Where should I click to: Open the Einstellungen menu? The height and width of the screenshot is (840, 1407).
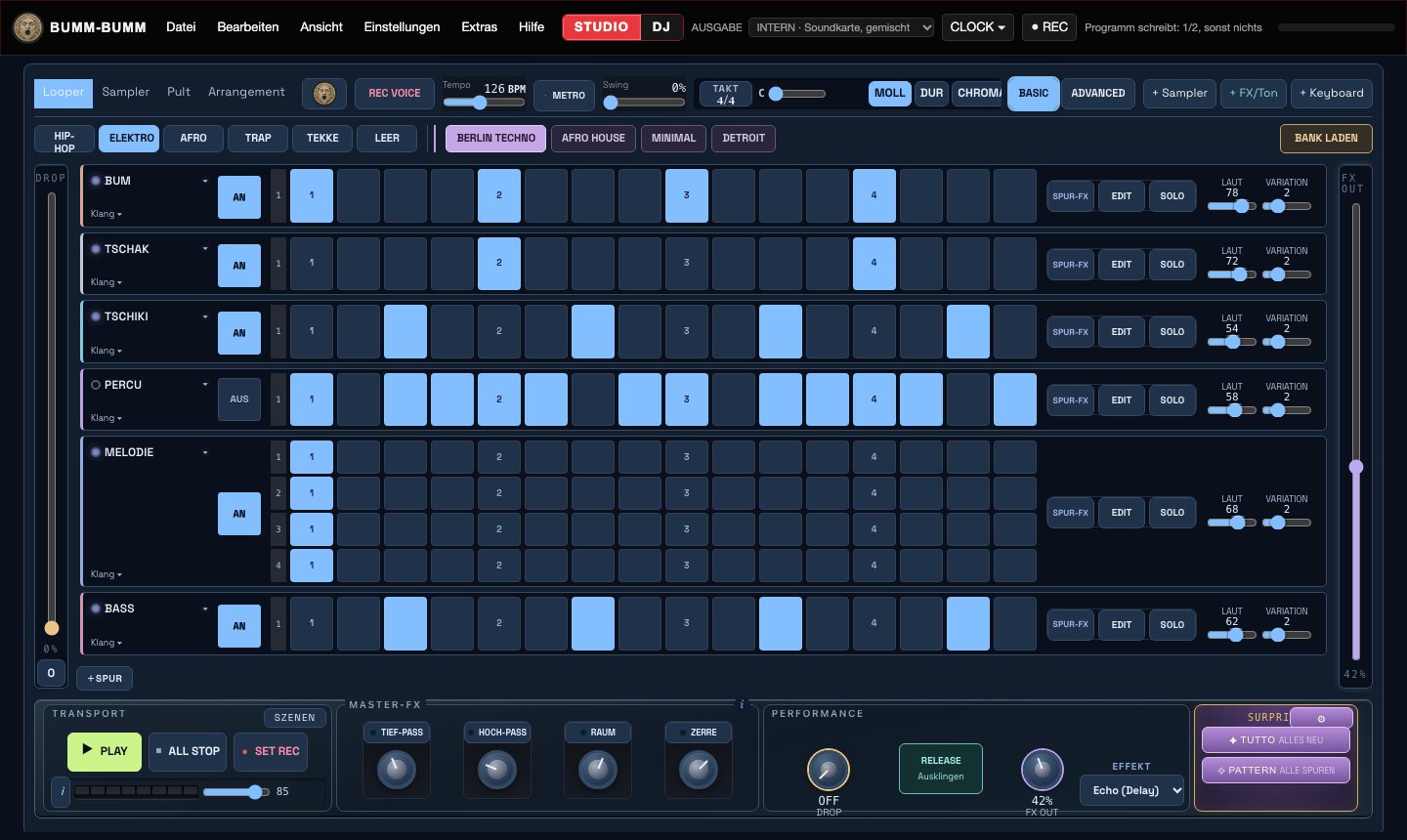tap(402, 27)
